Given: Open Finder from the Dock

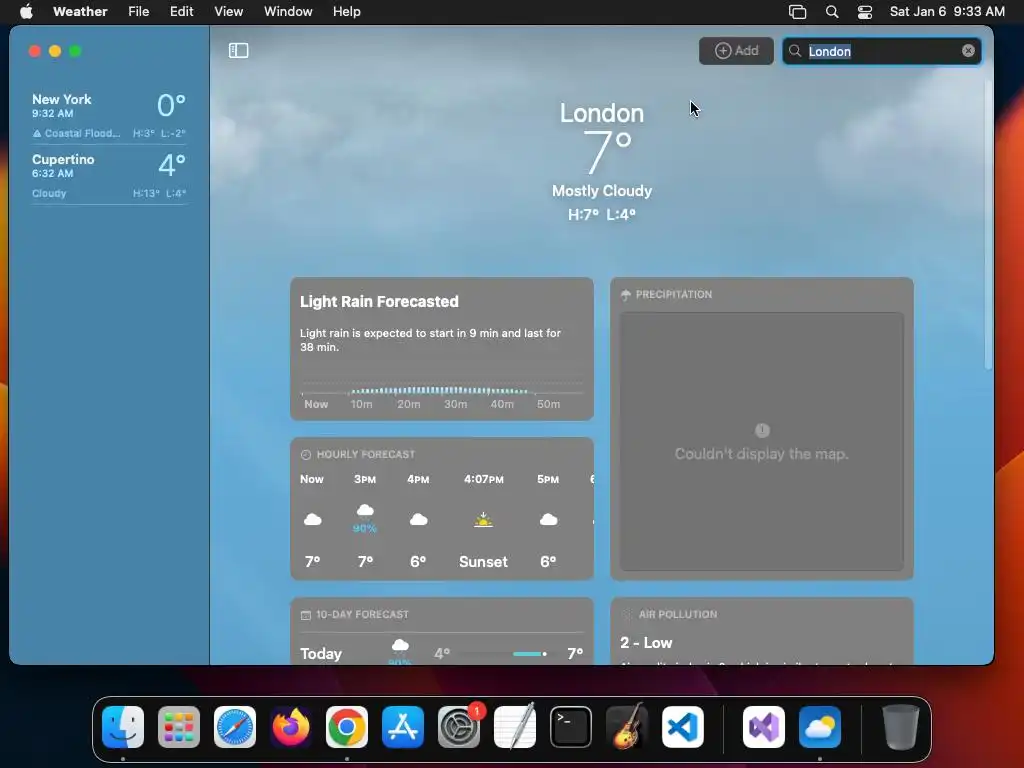Looking at the screenshot, I should click(123, 727).
